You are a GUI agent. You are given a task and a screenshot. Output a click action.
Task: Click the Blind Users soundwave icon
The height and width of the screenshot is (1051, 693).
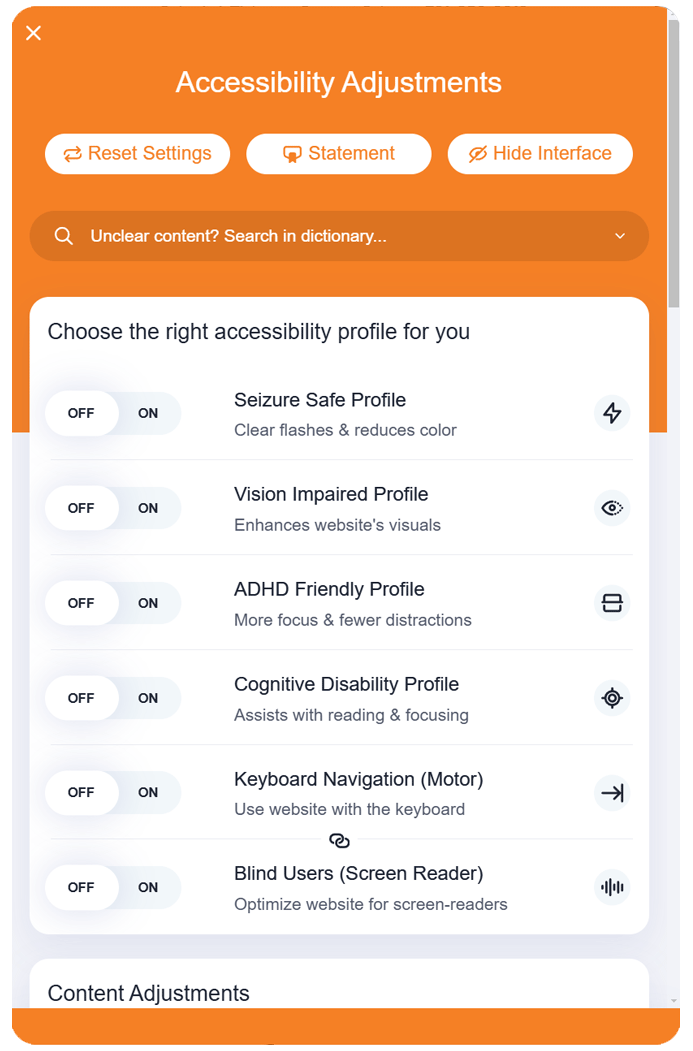pos(612,887)
